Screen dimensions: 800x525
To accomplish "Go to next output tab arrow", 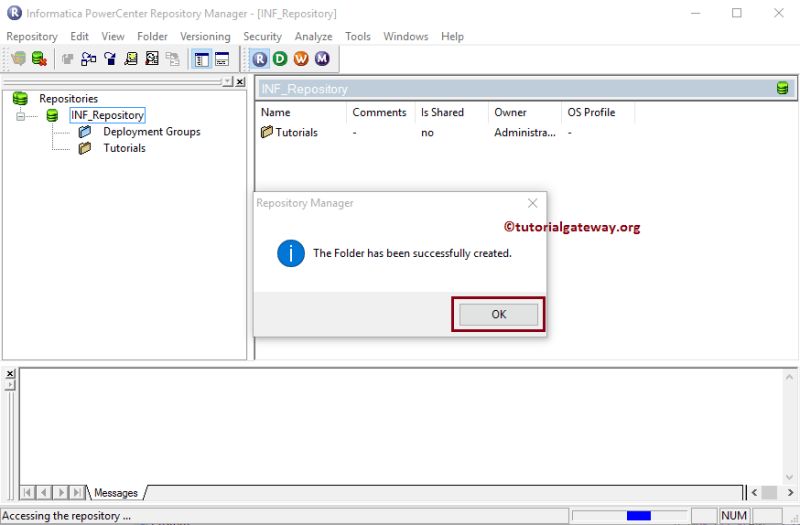I will tap(61, 493).
